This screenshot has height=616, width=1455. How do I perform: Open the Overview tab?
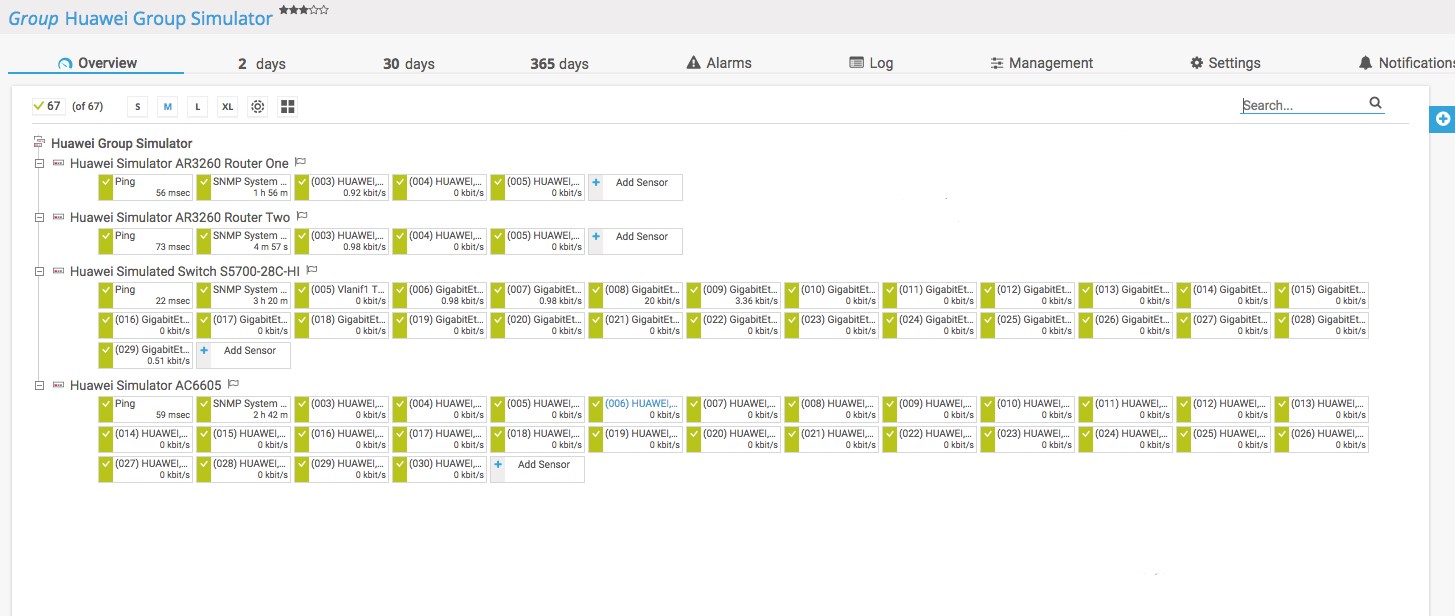(97, 63)
